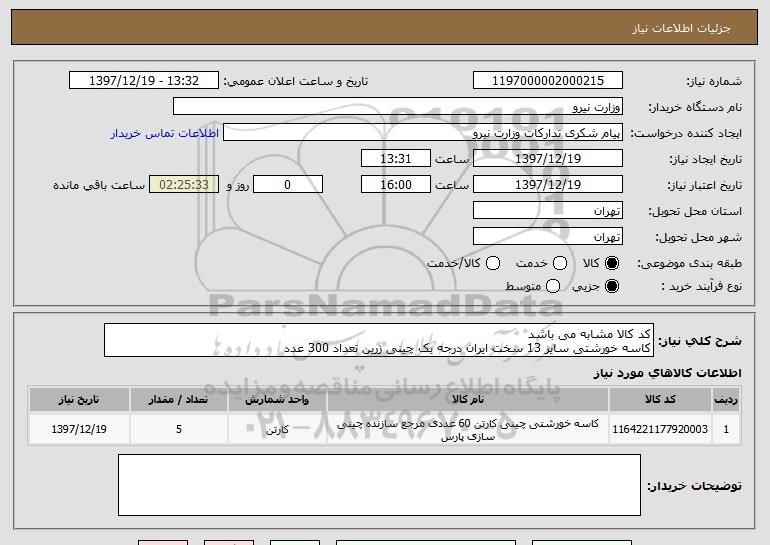Click the public announcement date-time field
This screenshot has width=770, height=545.
click(144, 81)
